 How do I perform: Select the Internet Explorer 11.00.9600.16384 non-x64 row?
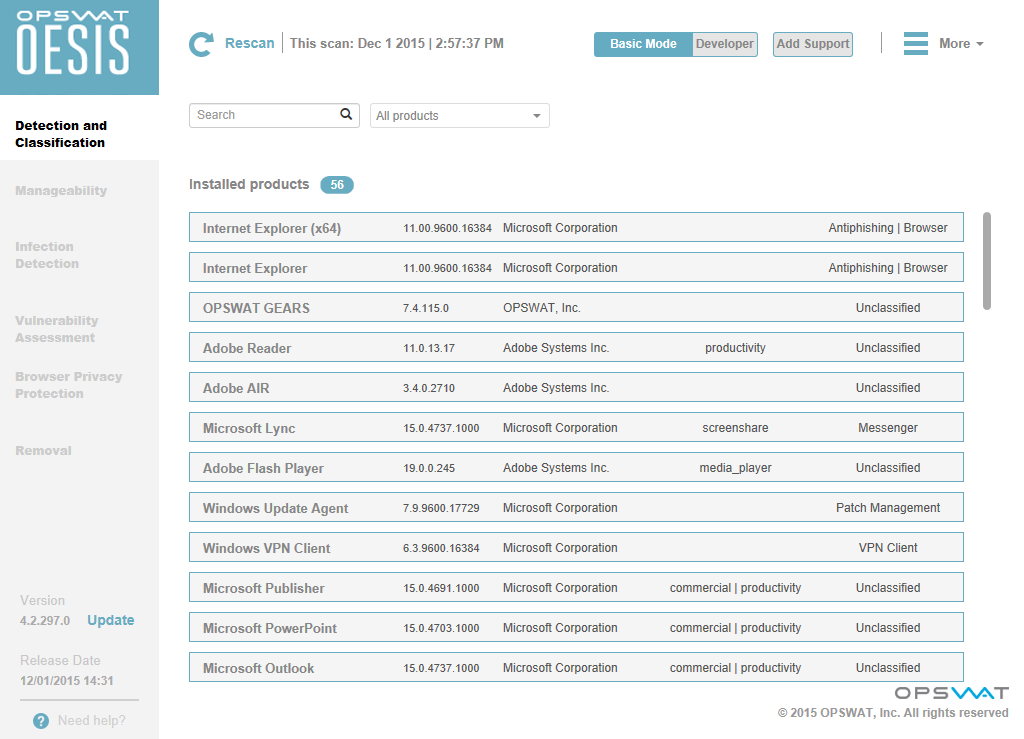(576, 267)
